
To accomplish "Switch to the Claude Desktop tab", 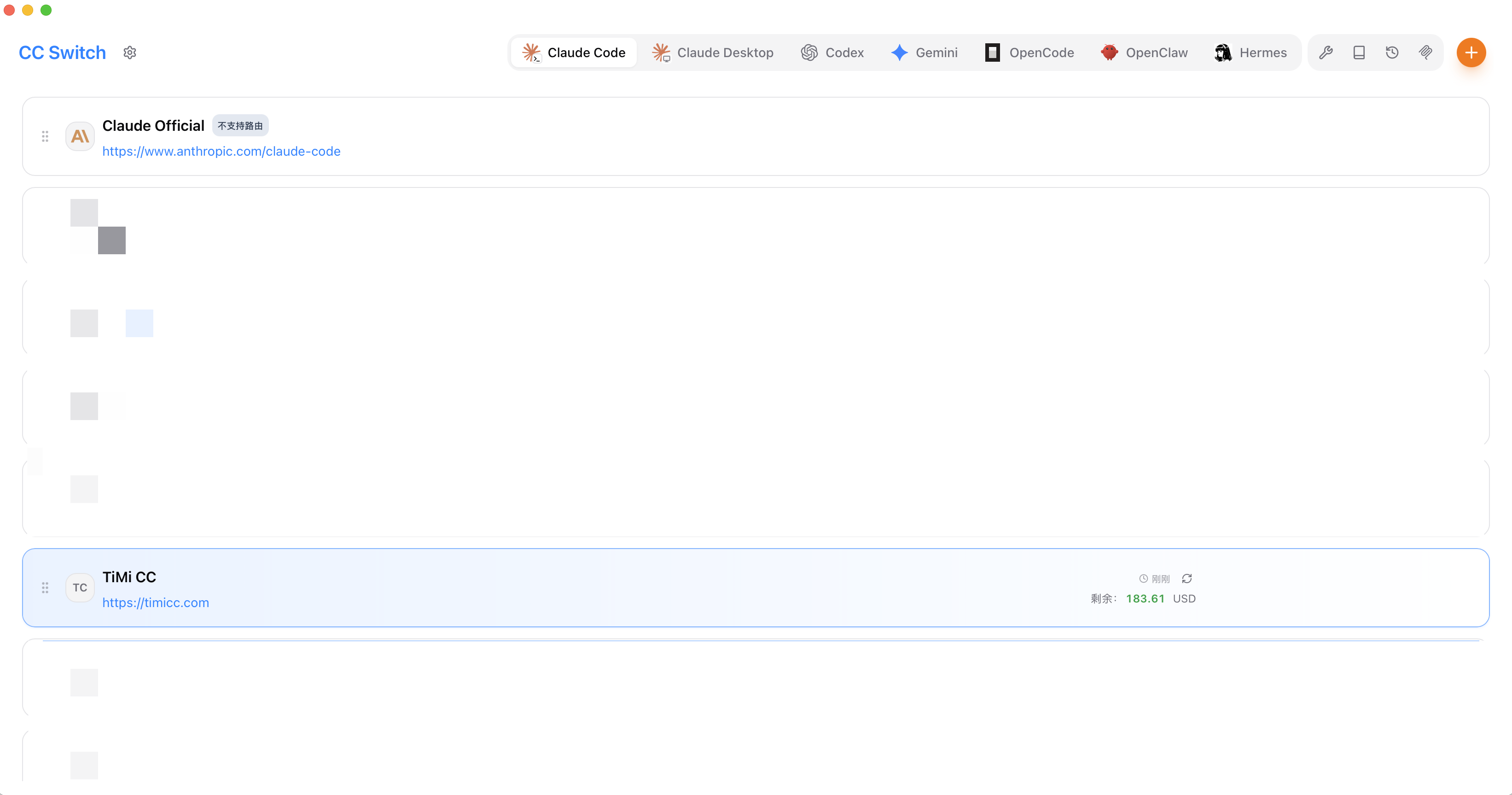I will [713, 53].
